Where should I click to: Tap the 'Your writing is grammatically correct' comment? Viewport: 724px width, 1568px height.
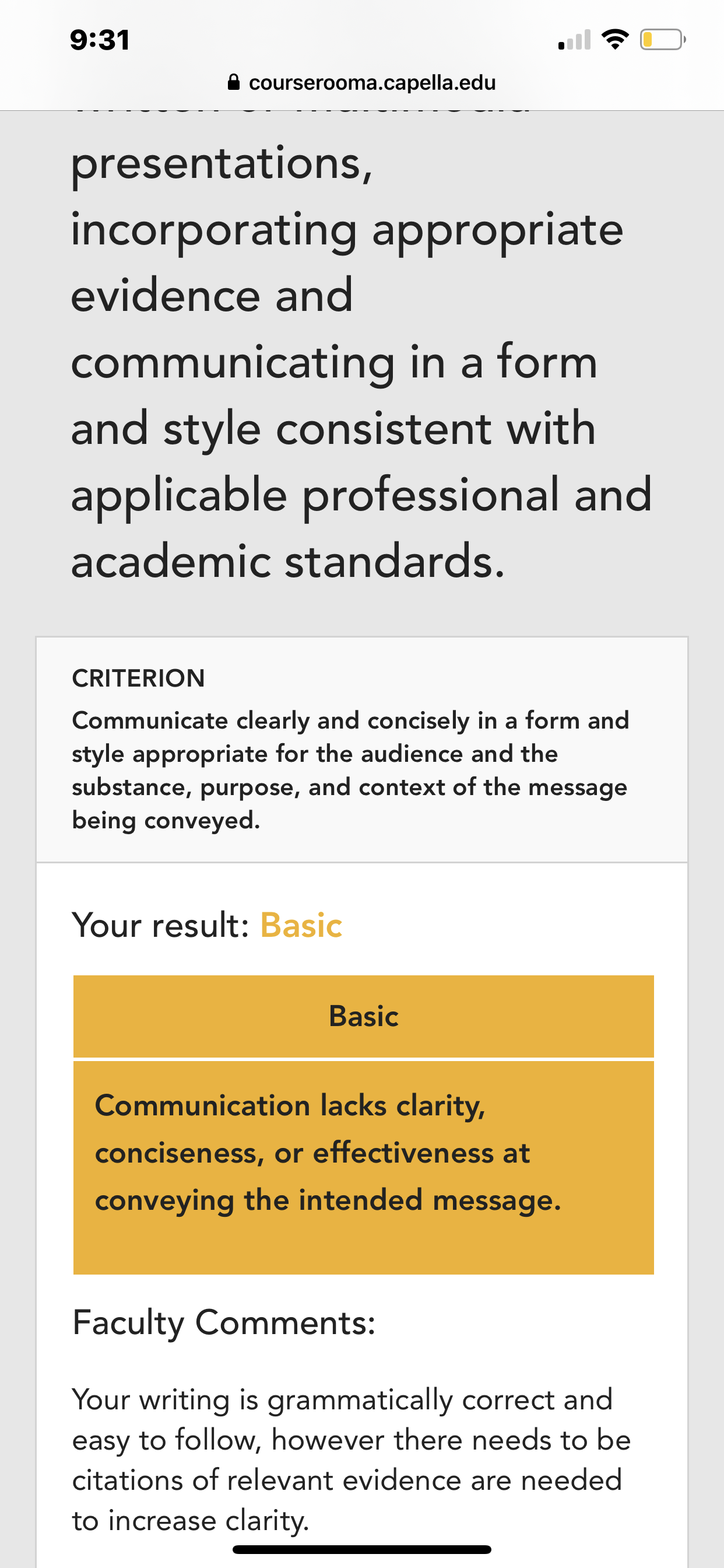tap(351, 1459)
